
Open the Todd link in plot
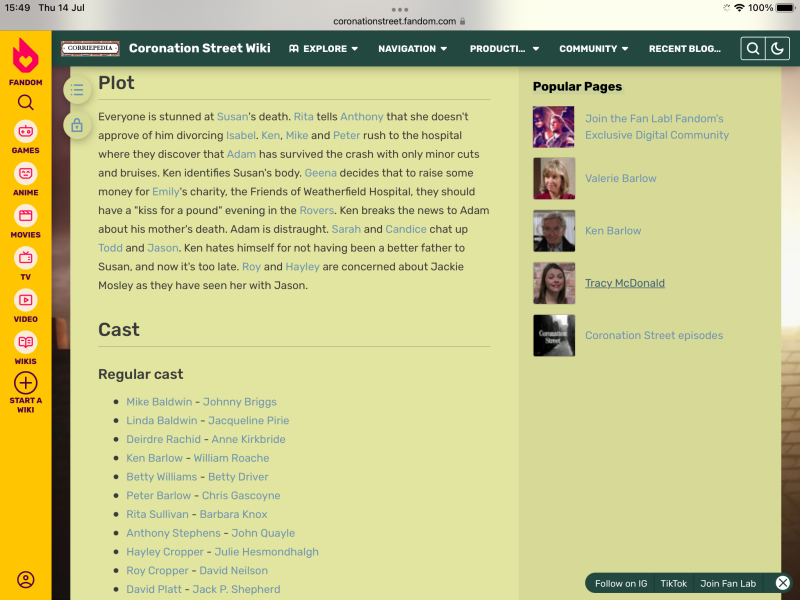[x=110, y=248]
